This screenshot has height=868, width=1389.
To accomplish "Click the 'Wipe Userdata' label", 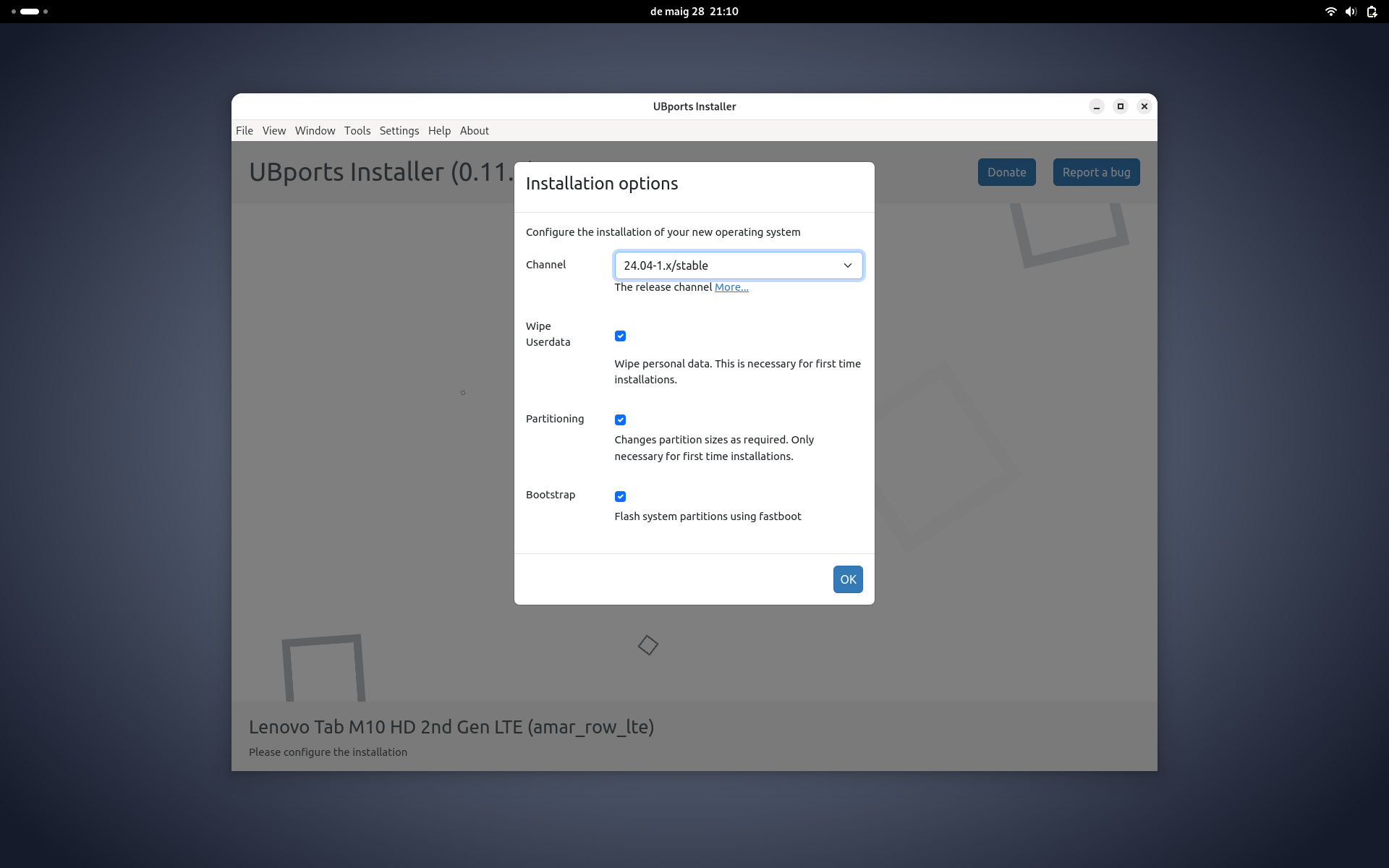I will pos(548,334).
